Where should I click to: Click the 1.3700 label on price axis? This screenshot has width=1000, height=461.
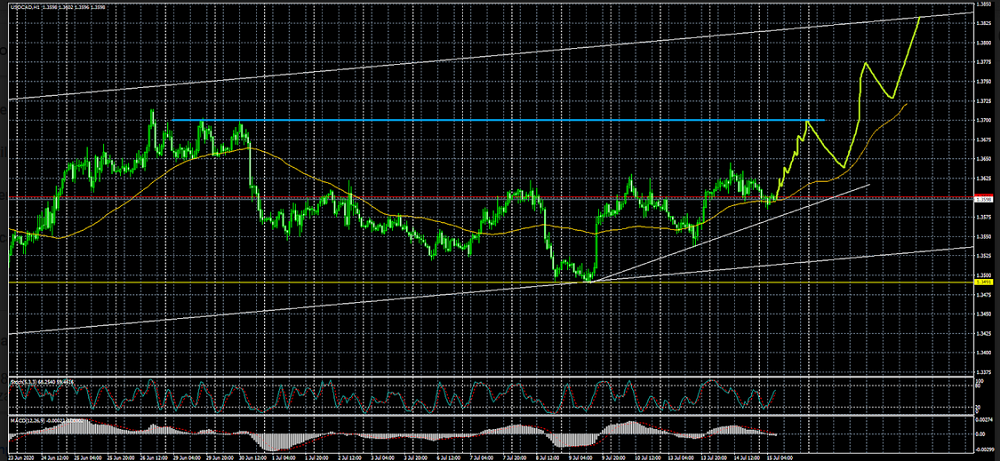pos(985,120)
